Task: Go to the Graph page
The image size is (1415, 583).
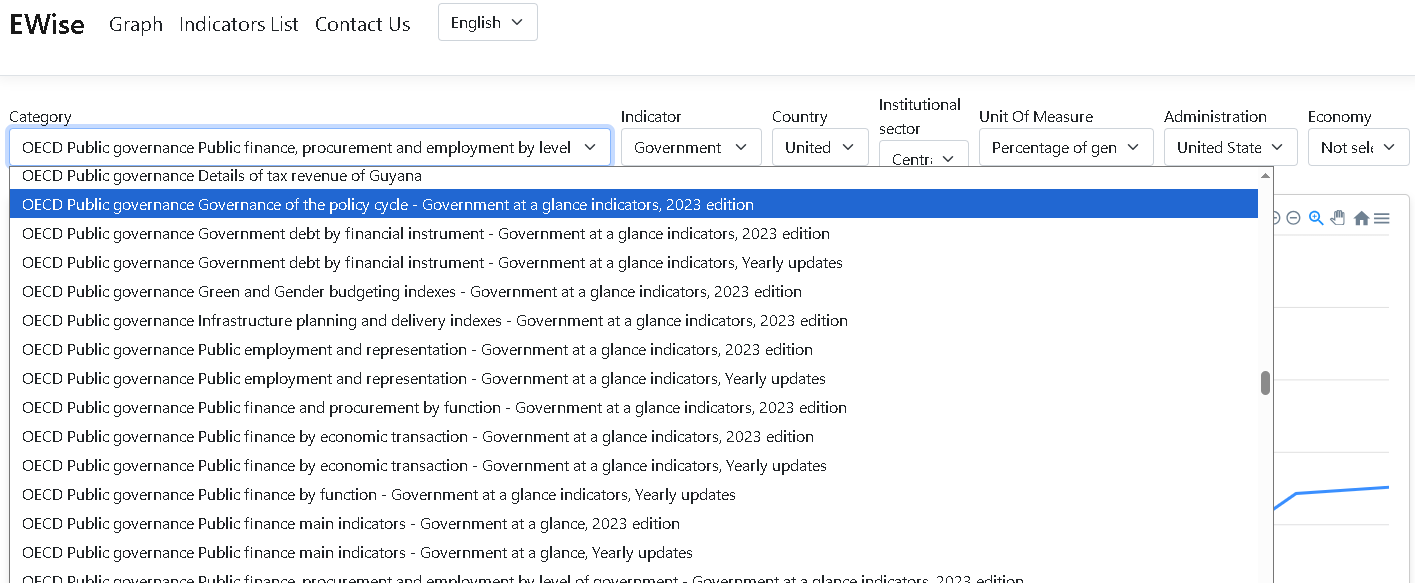Action: [136, 24]
